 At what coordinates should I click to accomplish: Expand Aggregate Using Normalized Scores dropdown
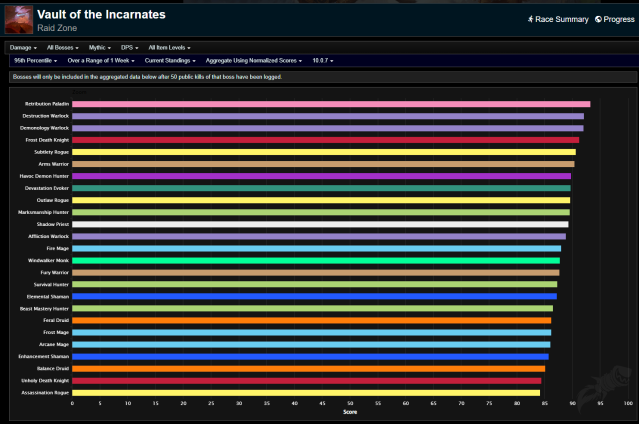click(254, 60)
